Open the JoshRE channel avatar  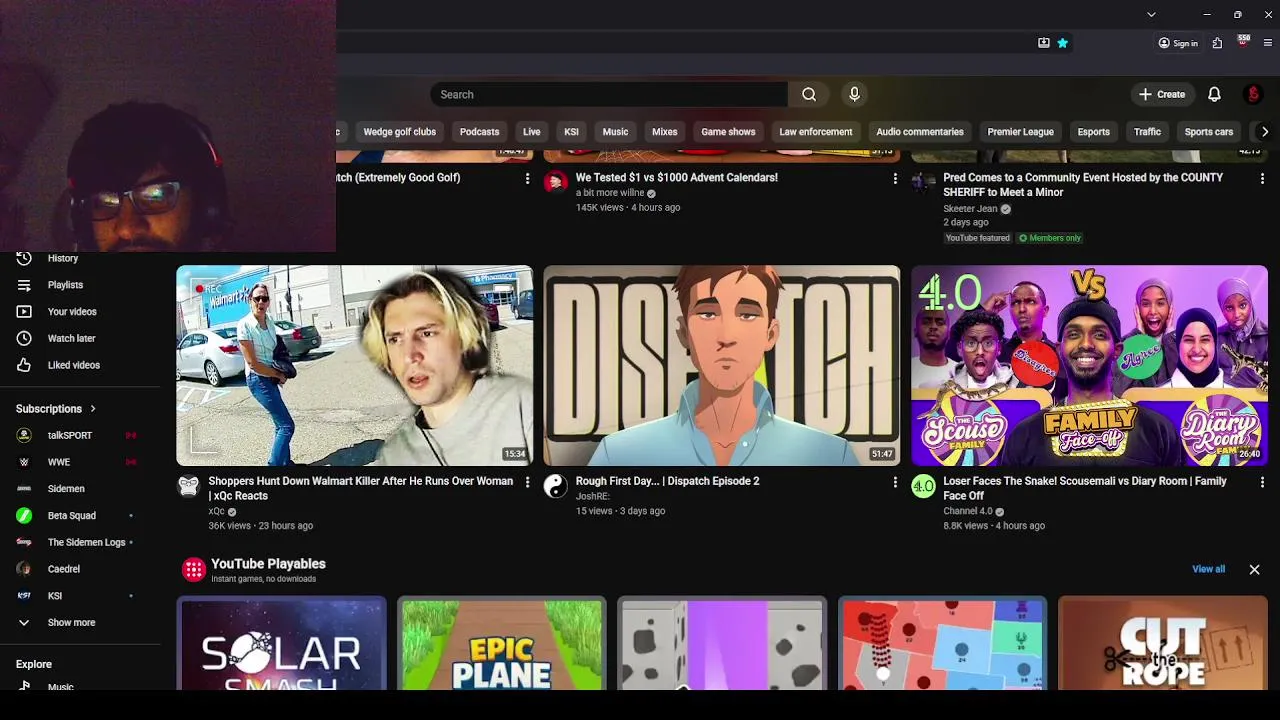point(555,486)
